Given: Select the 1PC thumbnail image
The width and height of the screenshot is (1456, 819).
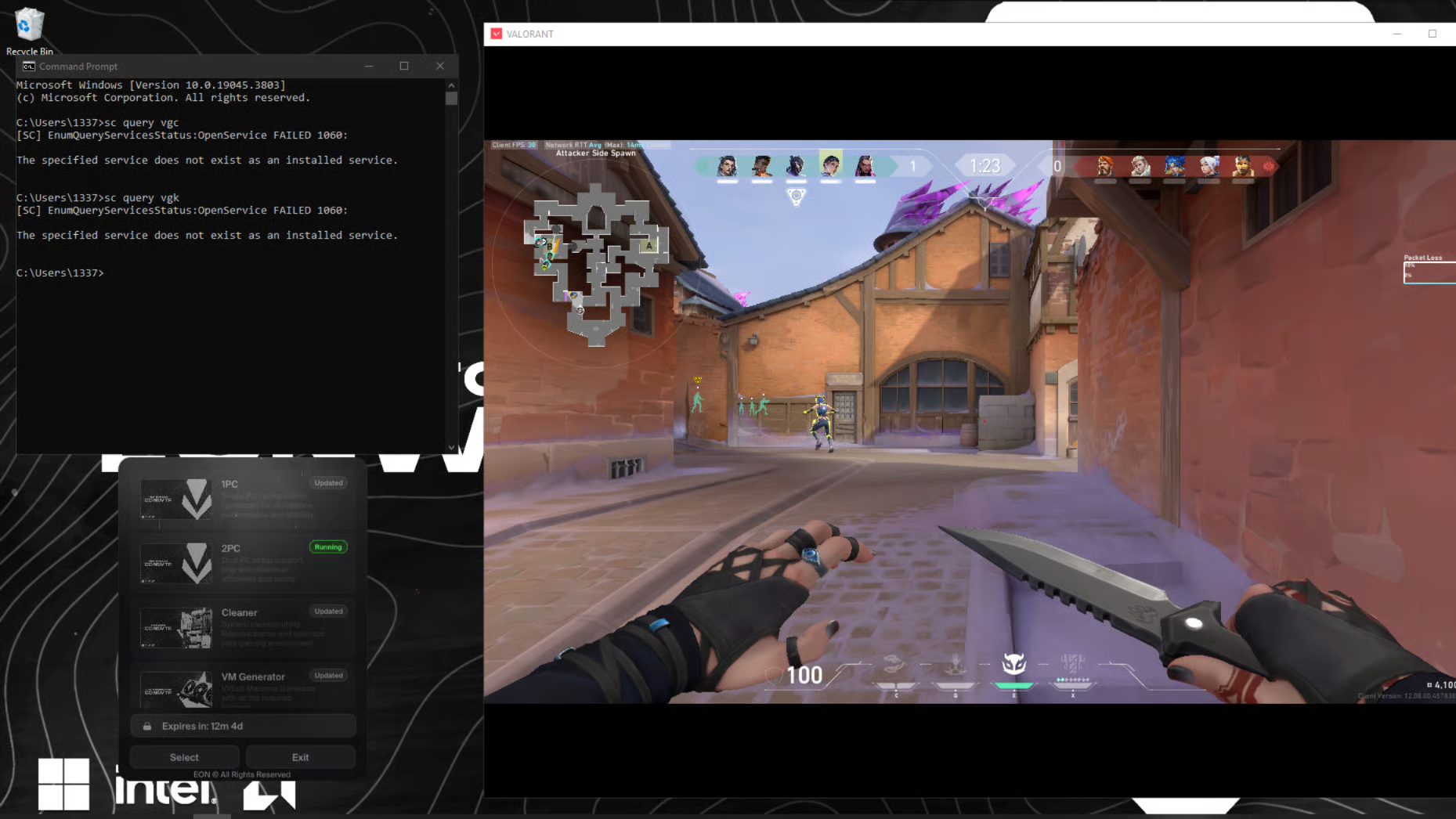Looking at the screenshot, I should point(176,499).
